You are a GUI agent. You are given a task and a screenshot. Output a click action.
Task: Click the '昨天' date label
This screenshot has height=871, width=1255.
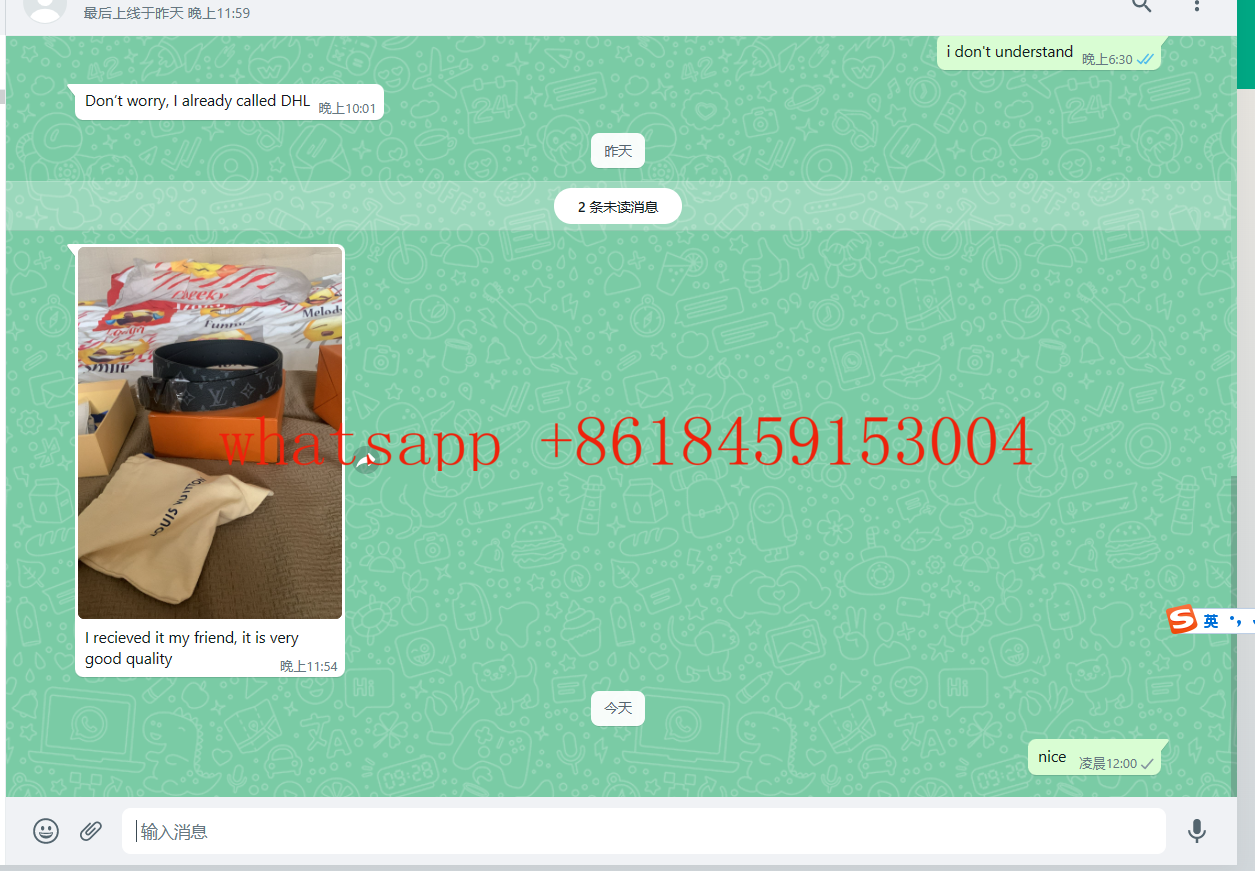point(618,151)
